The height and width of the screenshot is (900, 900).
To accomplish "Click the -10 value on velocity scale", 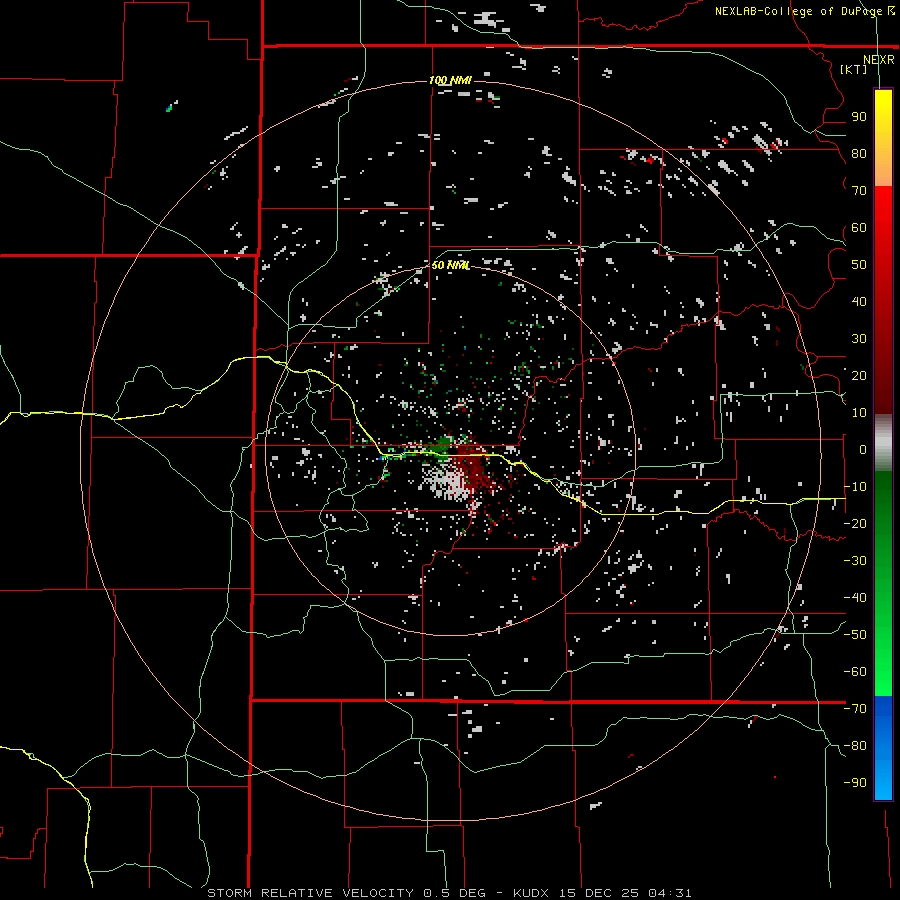I will point(855,487).
